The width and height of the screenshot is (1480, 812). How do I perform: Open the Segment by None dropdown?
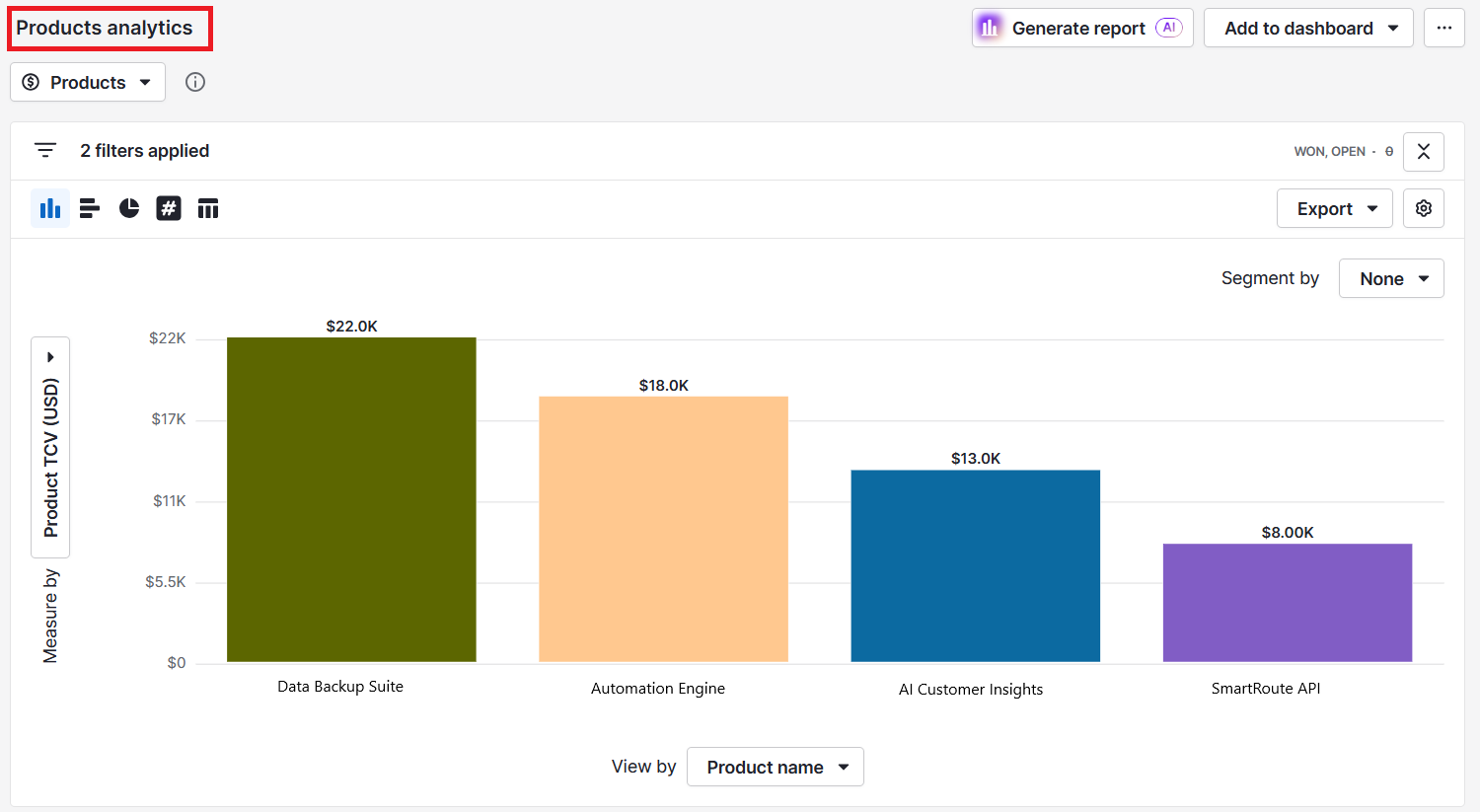click(x=1391, y=278)
